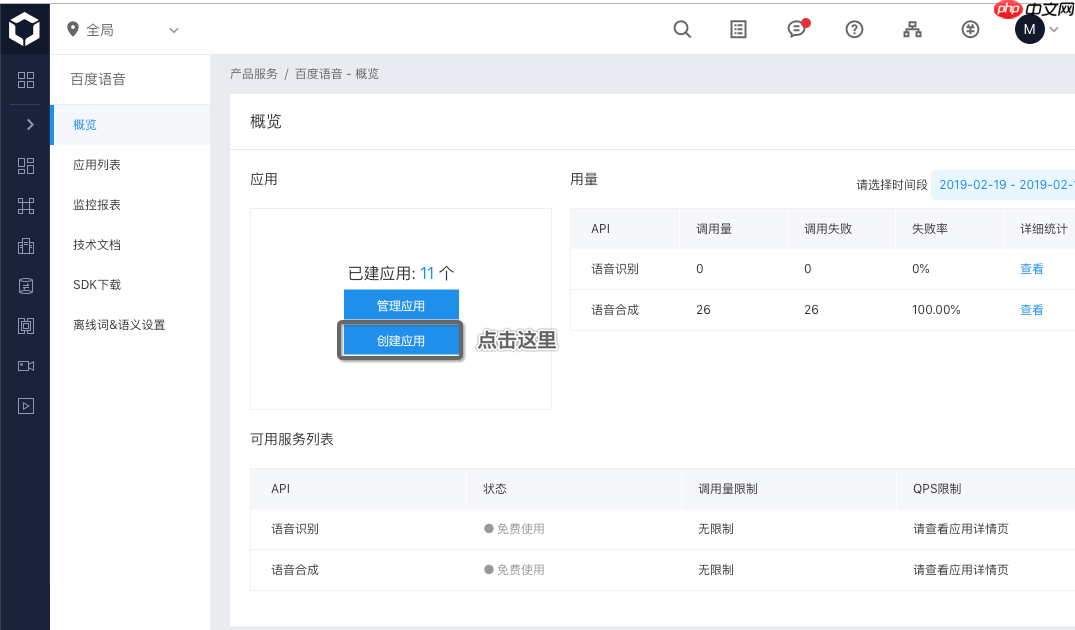Open the 监控报表 menu item
The width and height of the screenshot is (1075, 630).
(x=95, y=205)
